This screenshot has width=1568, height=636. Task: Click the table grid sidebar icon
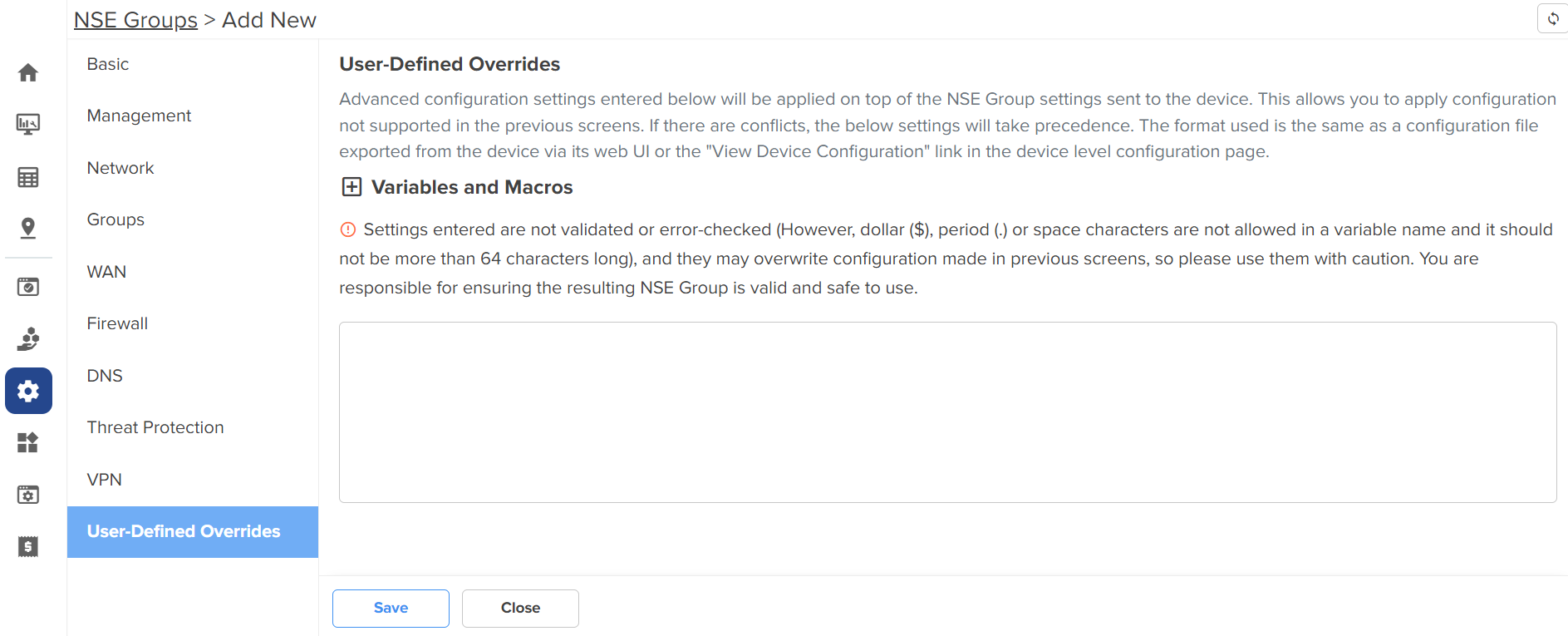pos(28,177)
